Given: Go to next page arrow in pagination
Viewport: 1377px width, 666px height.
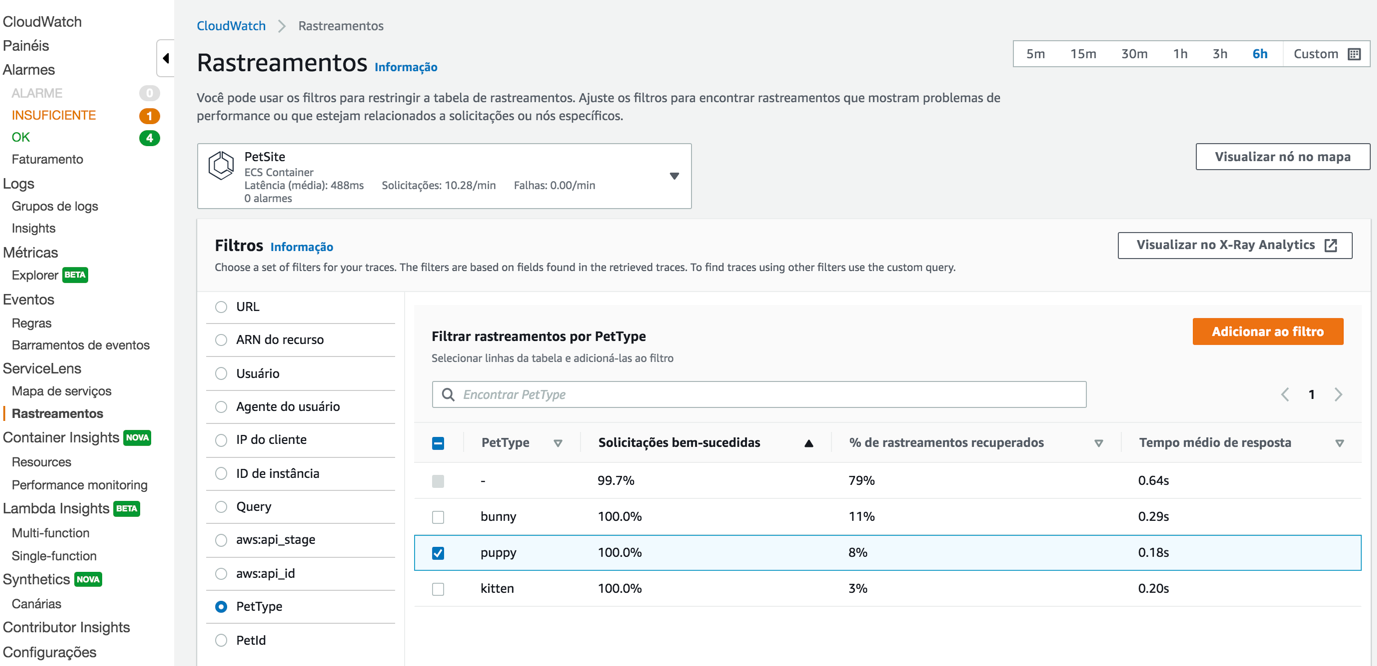Looking at the screenshot, I should [x=1338, y=395].
